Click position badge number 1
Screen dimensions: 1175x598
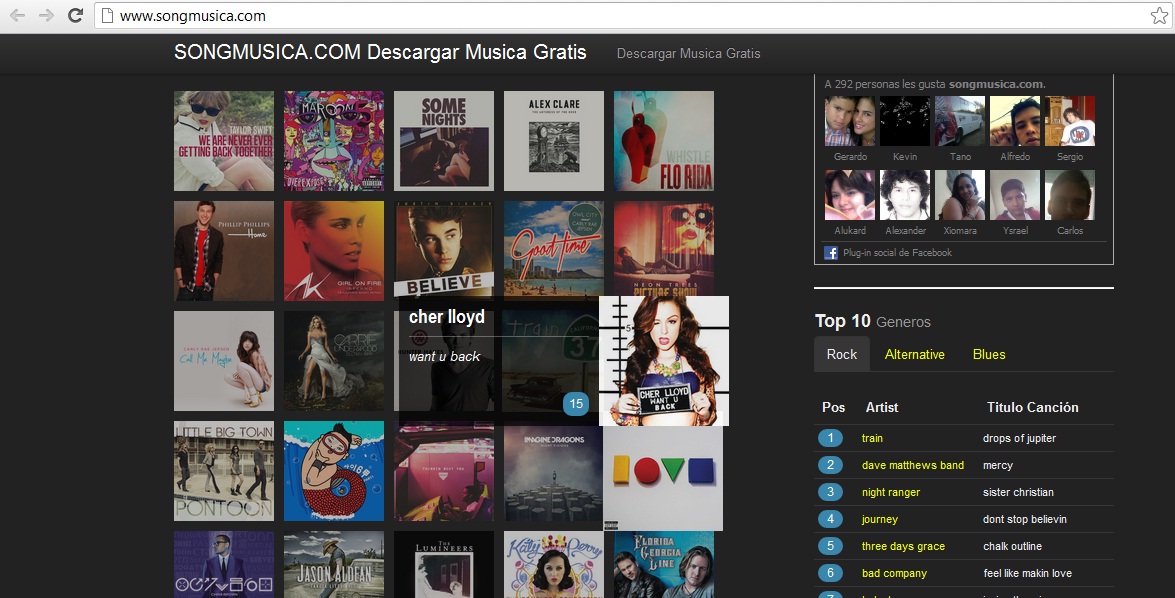830,438
